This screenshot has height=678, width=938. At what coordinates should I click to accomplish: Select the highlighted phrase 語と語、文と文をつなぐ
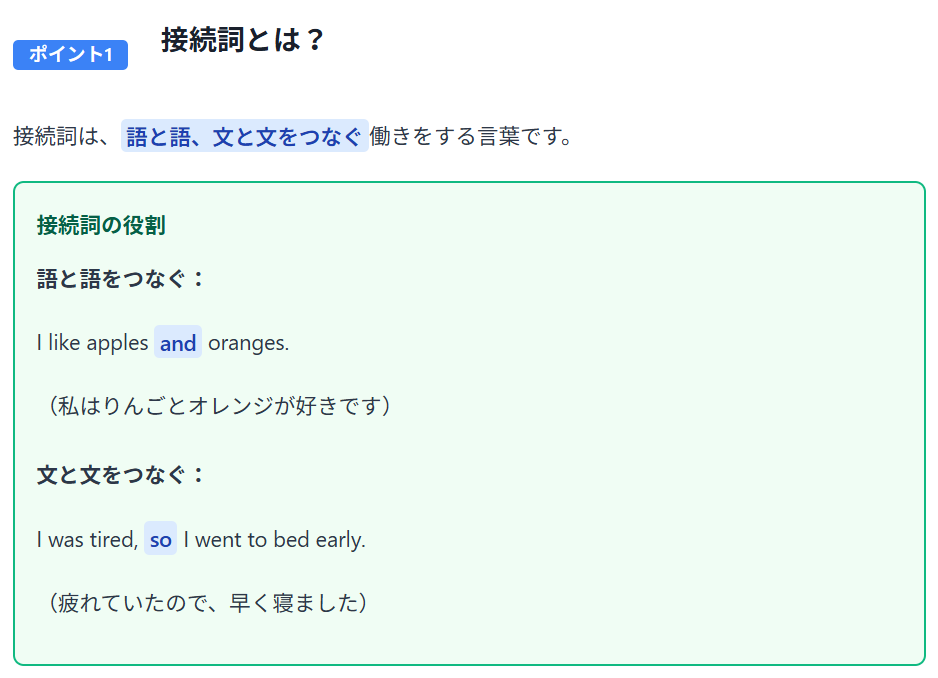pos(244,136)
